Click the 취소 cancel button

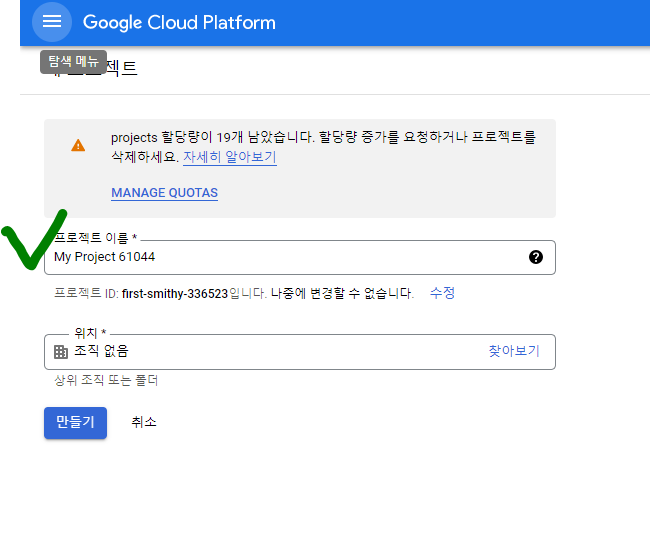(x=144, y=422)
